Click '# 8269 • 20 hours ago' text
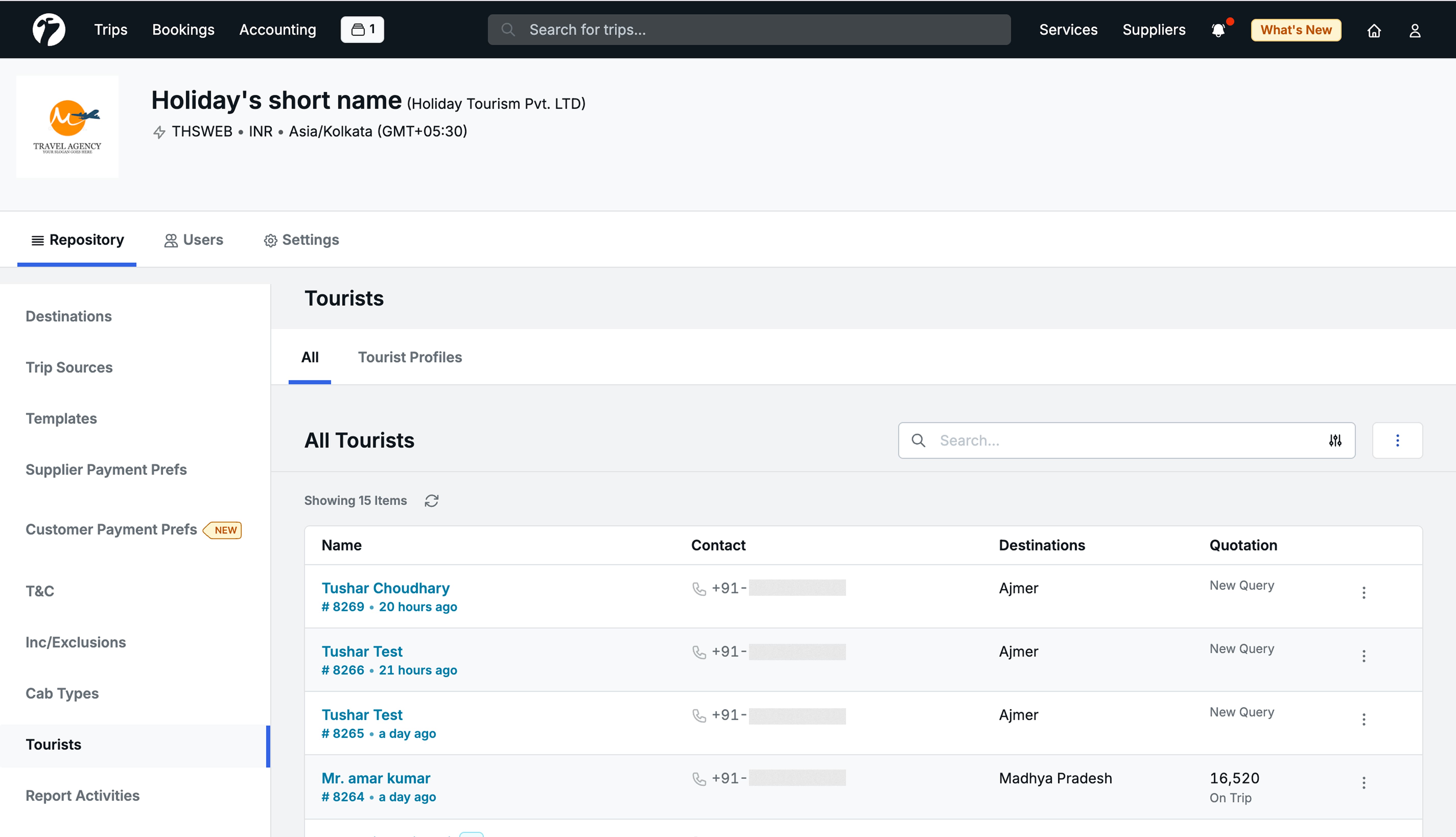 pos(389,607)
